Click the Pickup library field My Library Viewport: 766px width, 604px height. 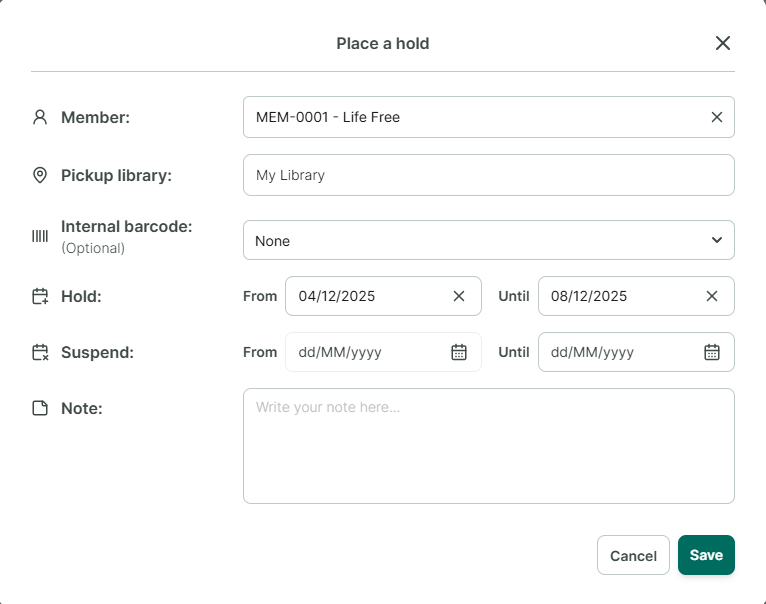[x=489, y=175]
